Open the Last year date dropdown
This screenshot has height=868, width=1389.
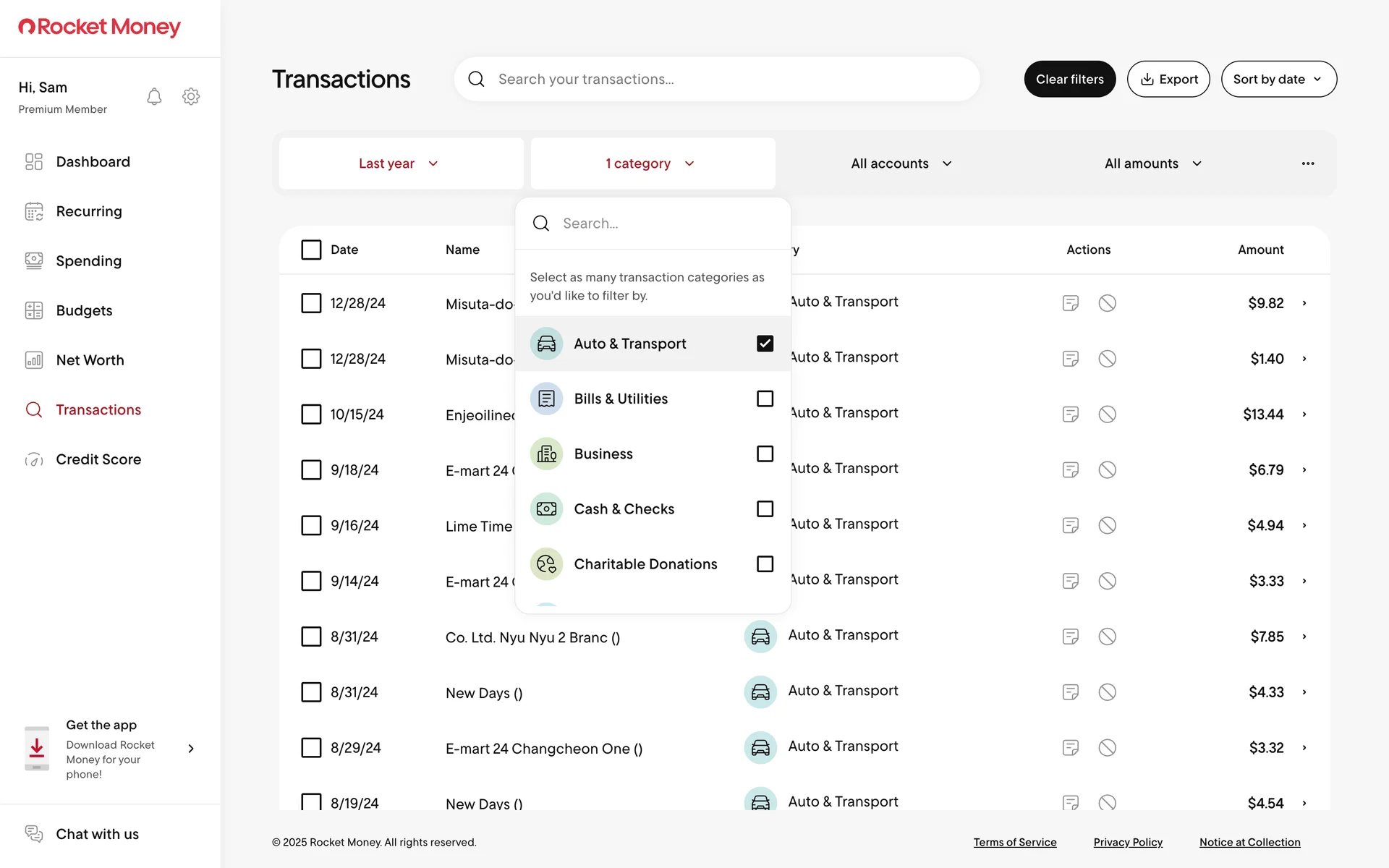pos(400,163)
